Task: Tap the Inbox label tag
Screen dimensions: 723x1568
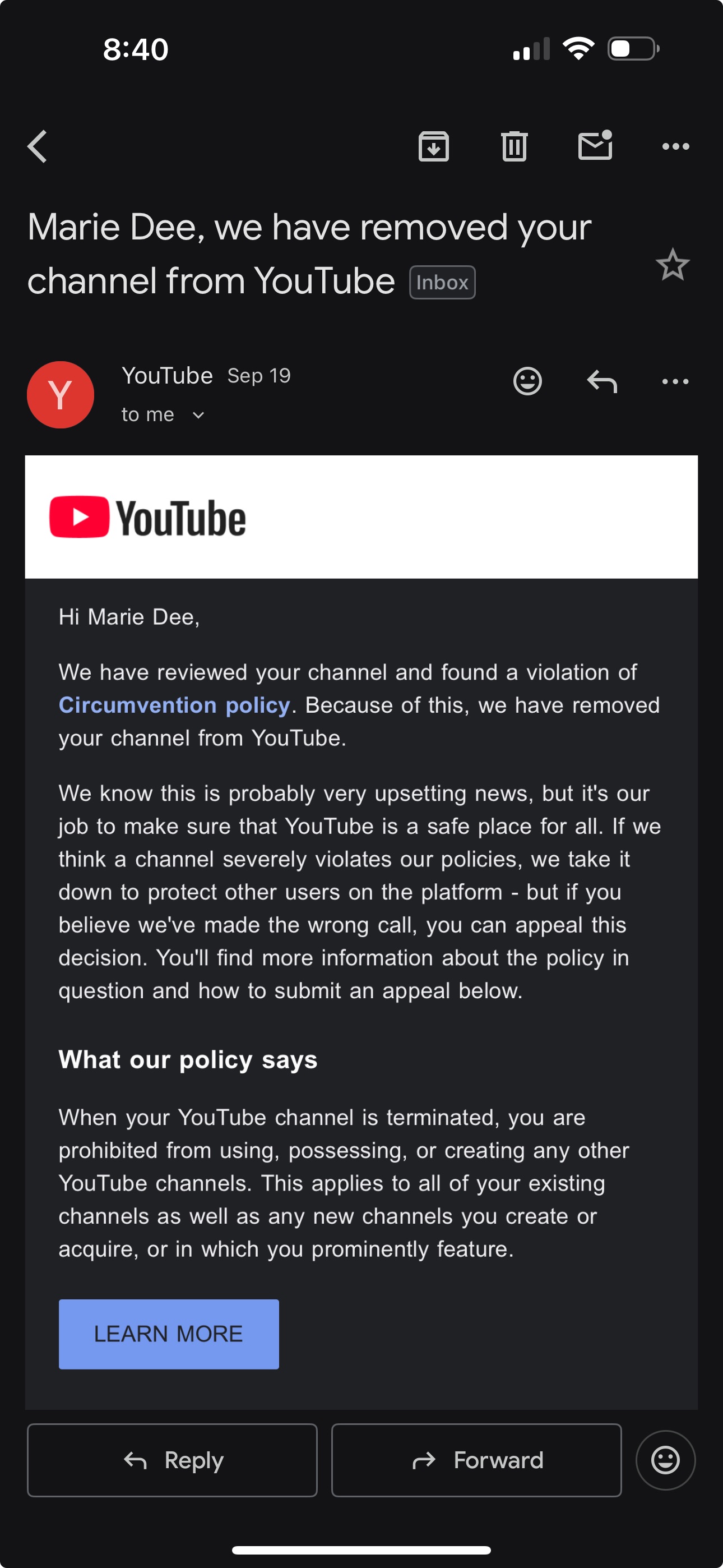Action: [x=442, y=283]
